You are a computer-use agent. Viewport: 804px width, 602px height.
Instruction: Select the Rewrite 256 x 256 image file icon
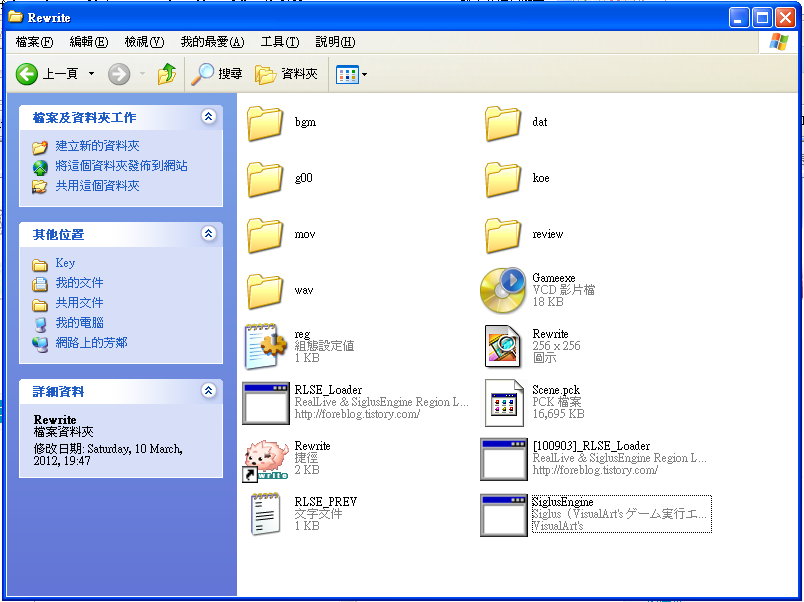click(x=502, y=346)
